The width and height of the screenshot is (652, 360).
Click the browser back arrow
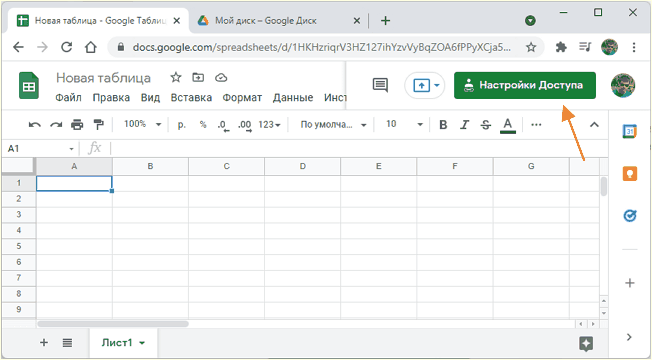[x=18, y=47]
